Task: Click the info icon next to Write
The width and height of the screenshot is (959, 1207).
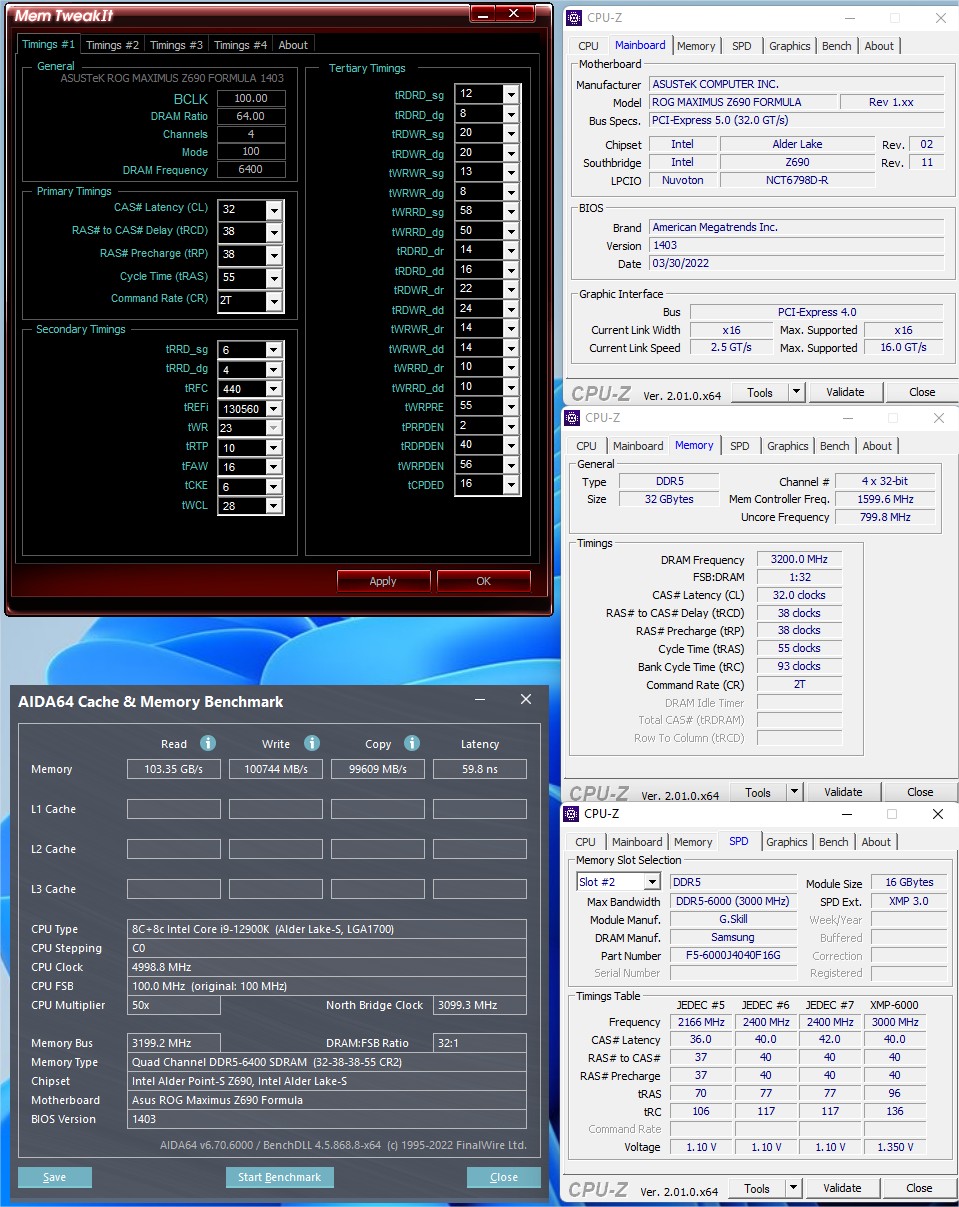Action: click(312, 743)
